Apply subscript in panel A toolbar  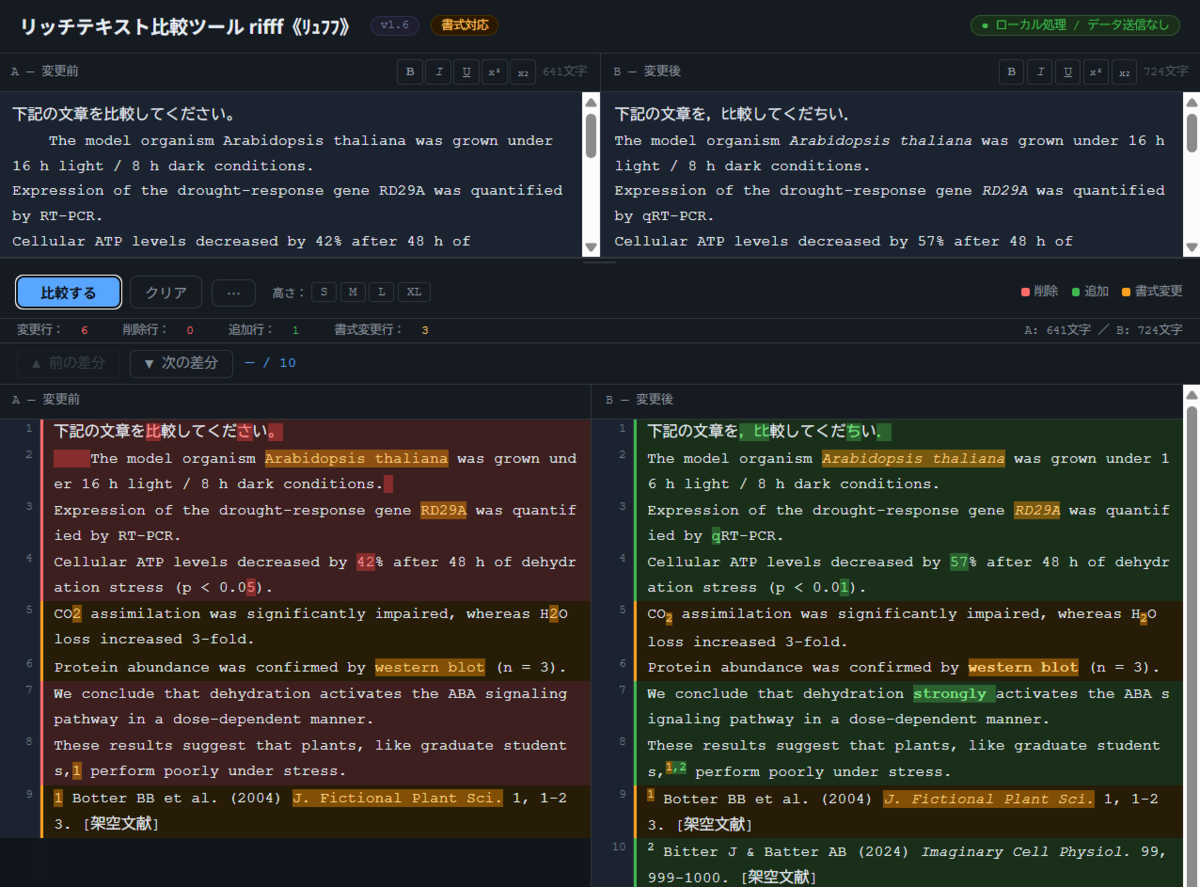pyautogui.click(x=523, y=72)
